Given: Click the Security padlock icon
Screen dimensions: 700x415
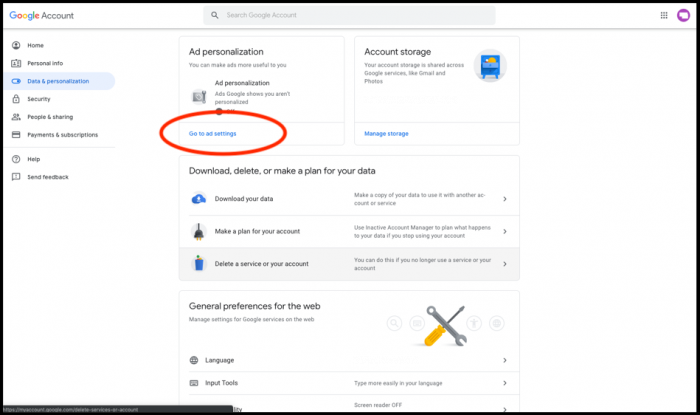Looking at the screenshot, I should click(16, 99).
